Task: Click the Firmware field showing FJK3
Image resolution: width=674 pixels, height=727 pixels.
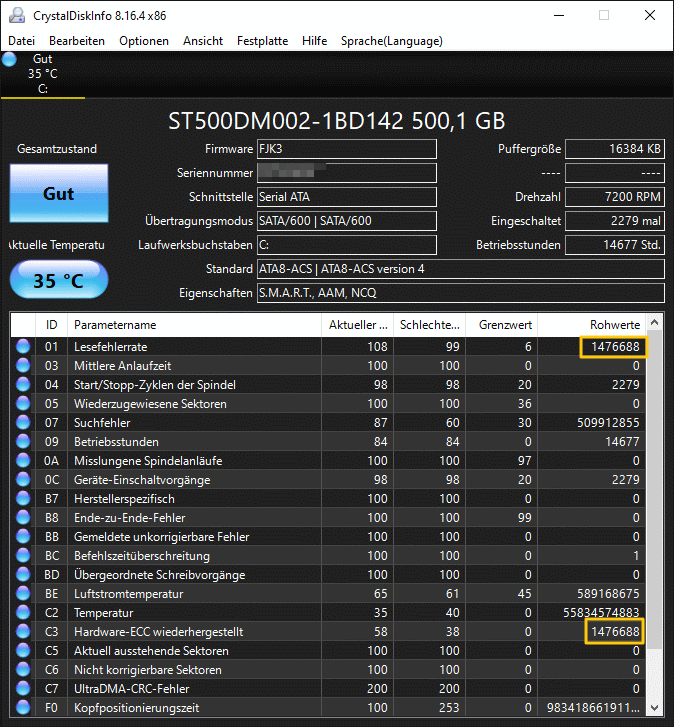Action: pos(347,149)
